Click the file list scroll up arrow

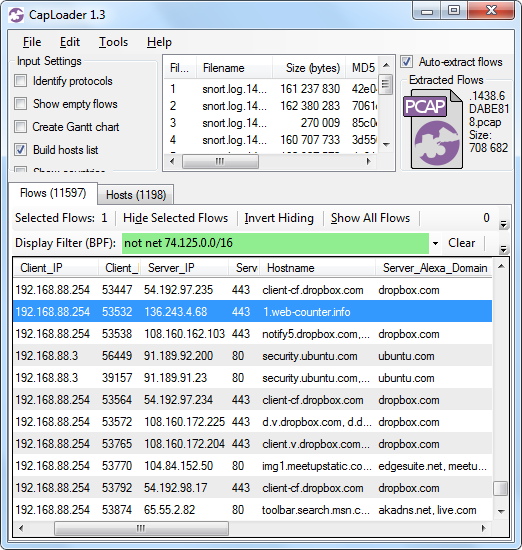coord(386,65)
